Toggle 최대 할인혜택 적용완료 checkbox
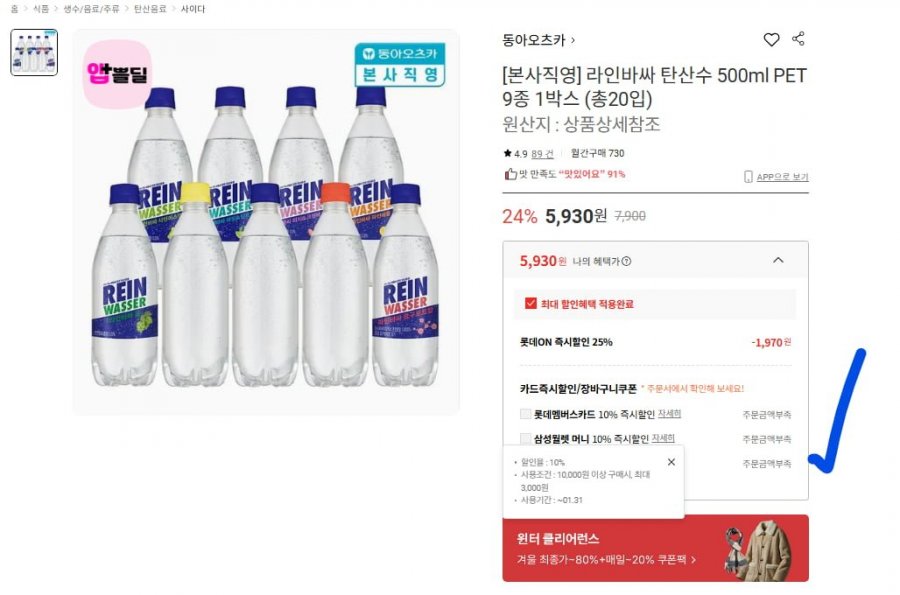The height and width of the screenshot is (595, 900). [530, 304]
